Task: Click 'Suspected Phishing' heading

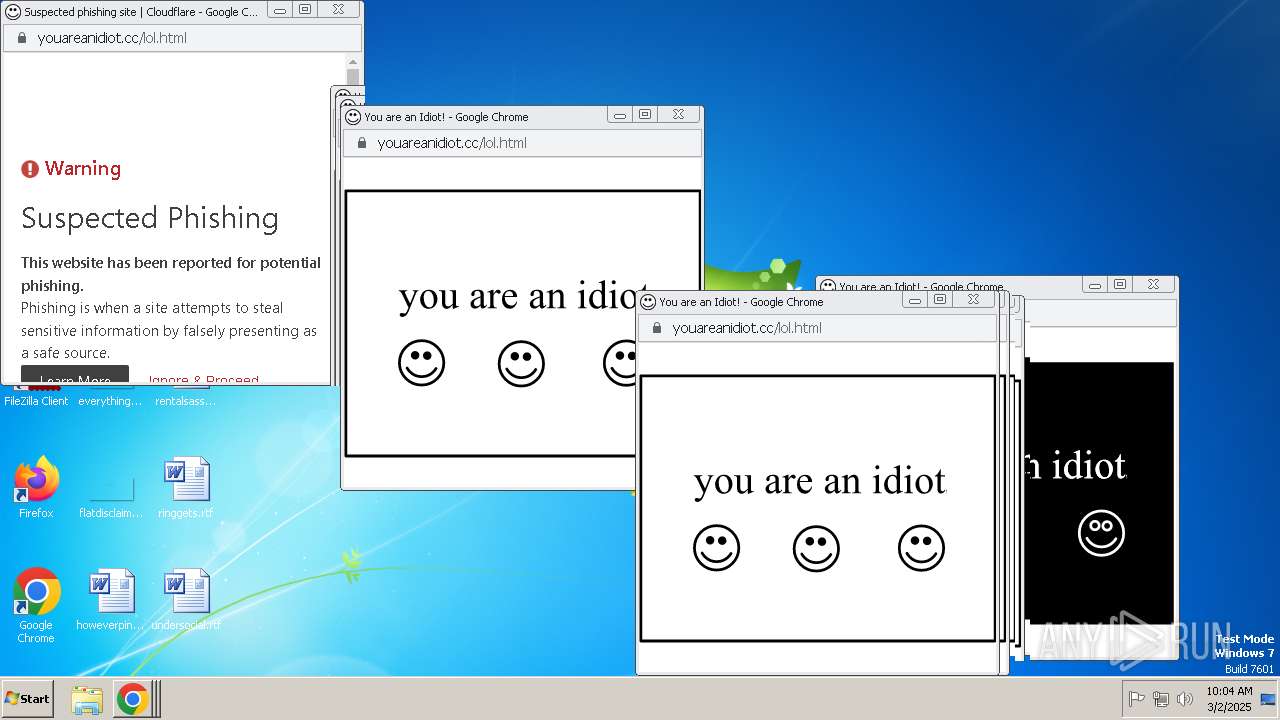Action: (x=150, y=219)
